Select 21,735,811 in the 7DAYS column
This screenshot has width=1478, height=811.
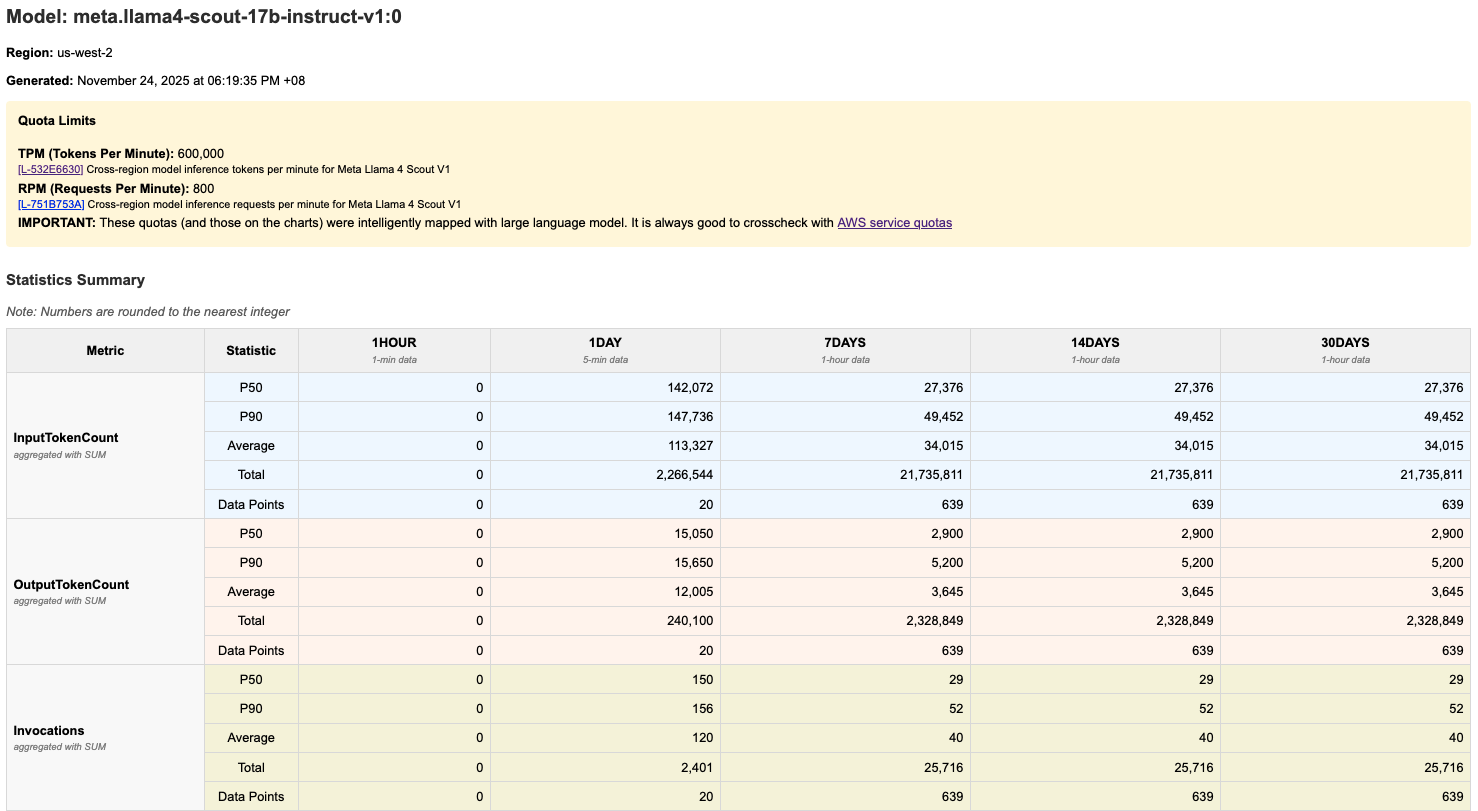point(930,475)
